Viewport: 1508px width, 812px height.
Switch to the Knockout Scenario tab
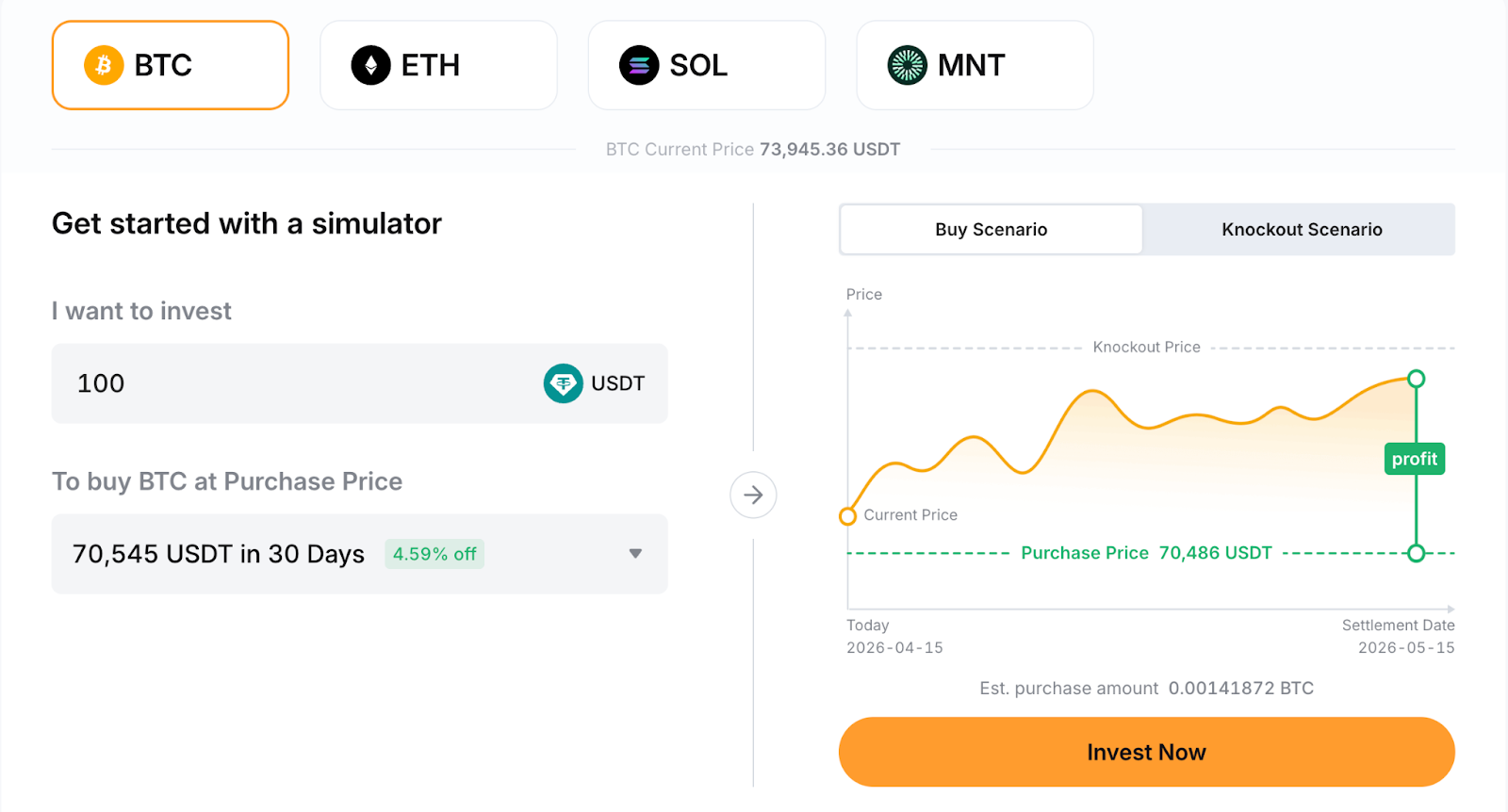point(1302,230)
